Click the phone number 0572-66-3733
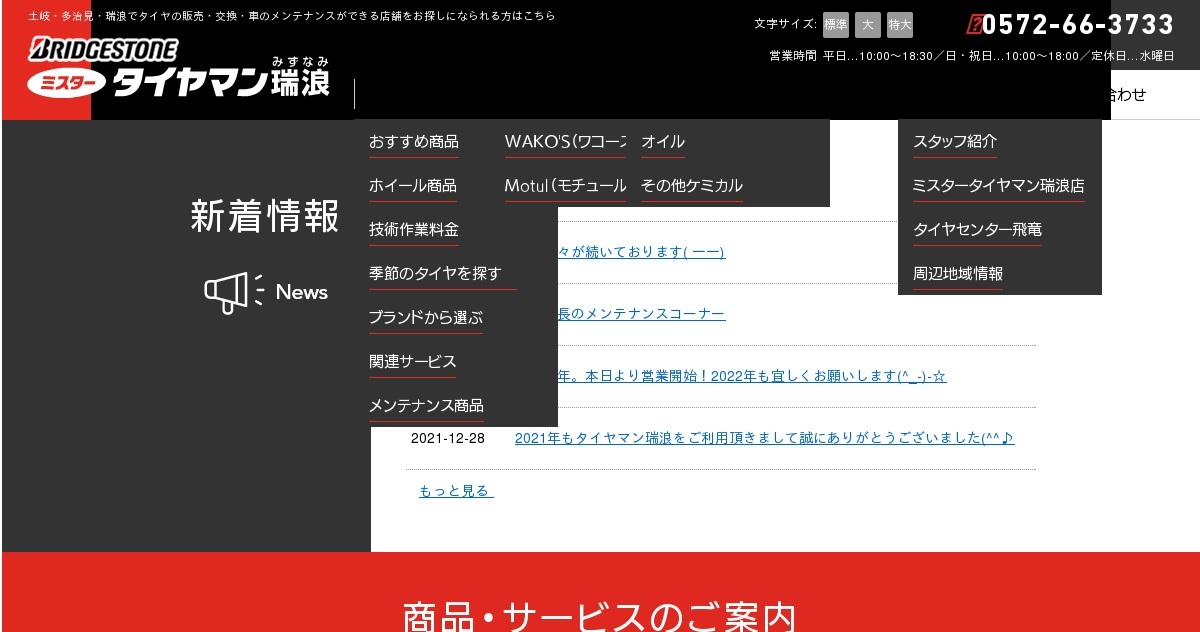 pyautogui.click(x=1070, y=24)
